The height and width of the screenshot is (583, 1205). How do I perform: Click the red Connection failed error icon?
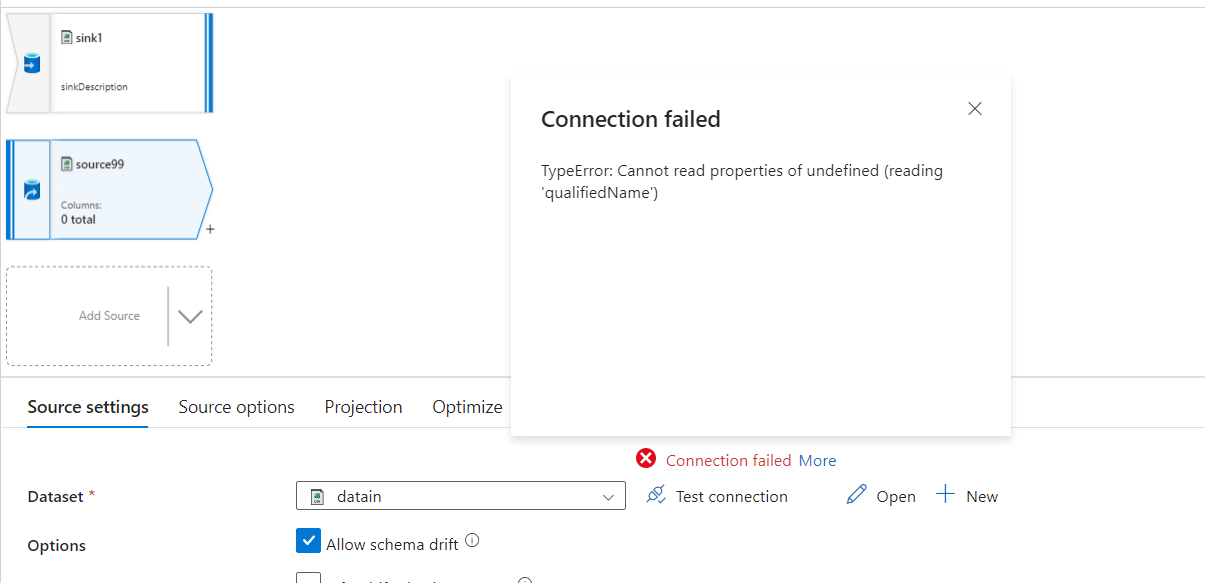click(646, 459)
